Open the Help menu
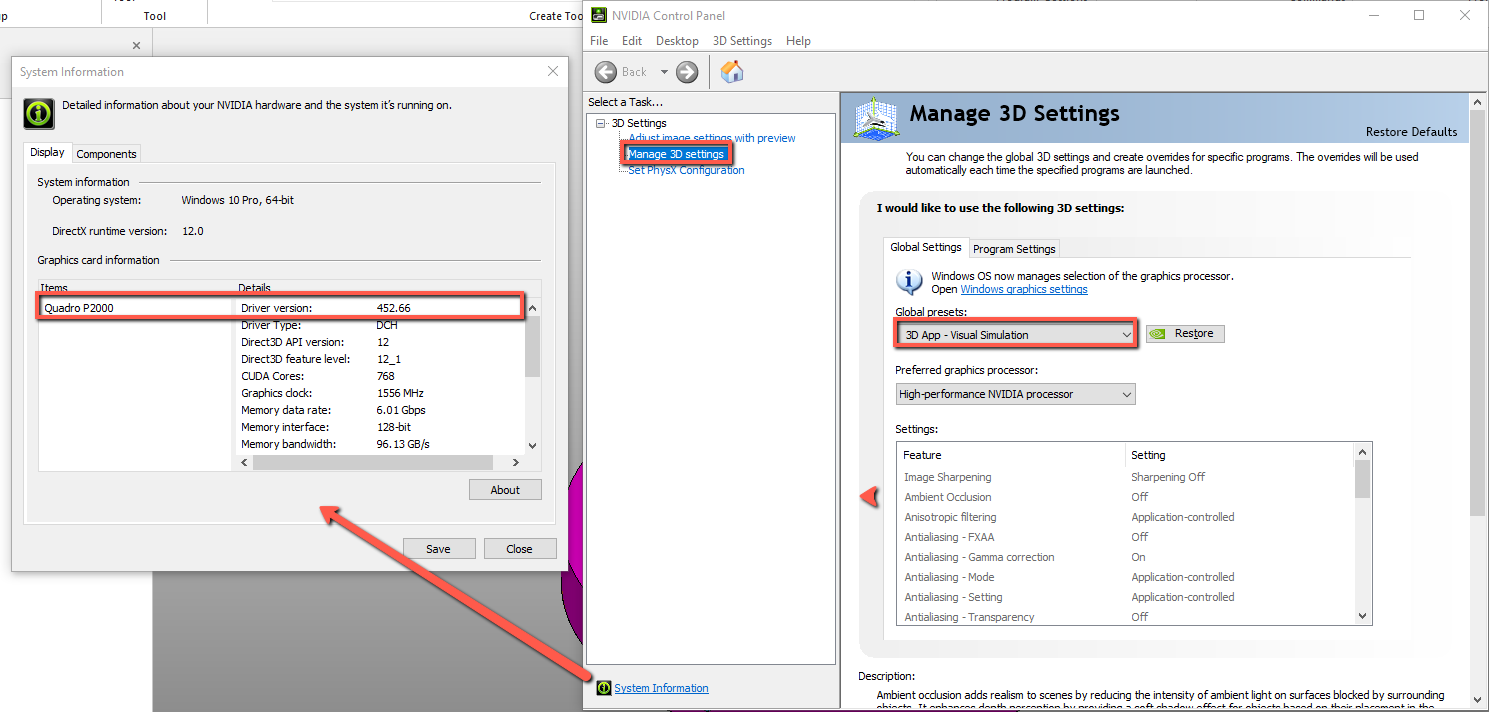This screenshot has width=1489, height=712. coord(798,41)
